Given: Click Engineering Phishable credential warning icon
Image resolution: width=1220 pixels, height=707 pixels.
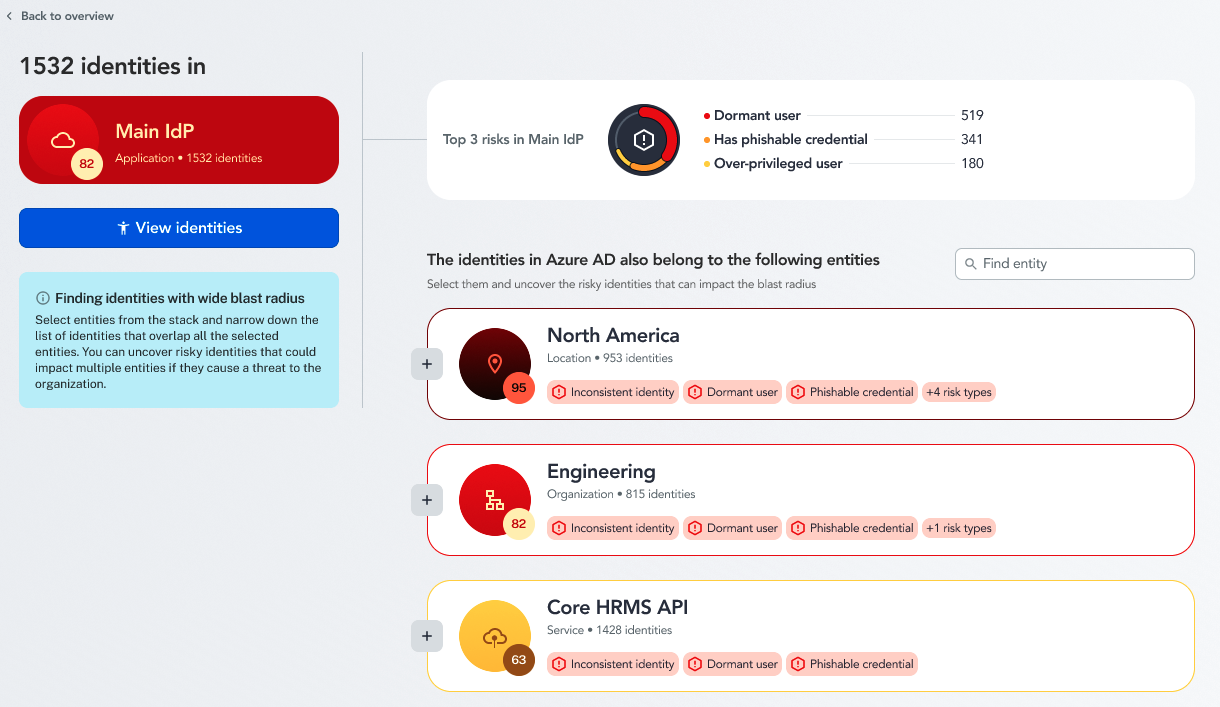Looking at the screenshot, I should (798, 528).
